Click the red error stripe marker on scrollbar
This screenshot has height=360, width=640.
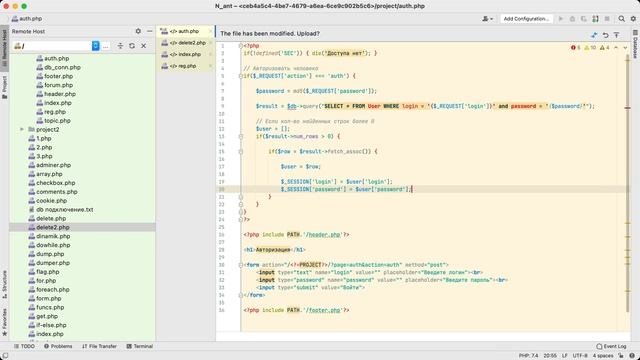tap(628, 108)
